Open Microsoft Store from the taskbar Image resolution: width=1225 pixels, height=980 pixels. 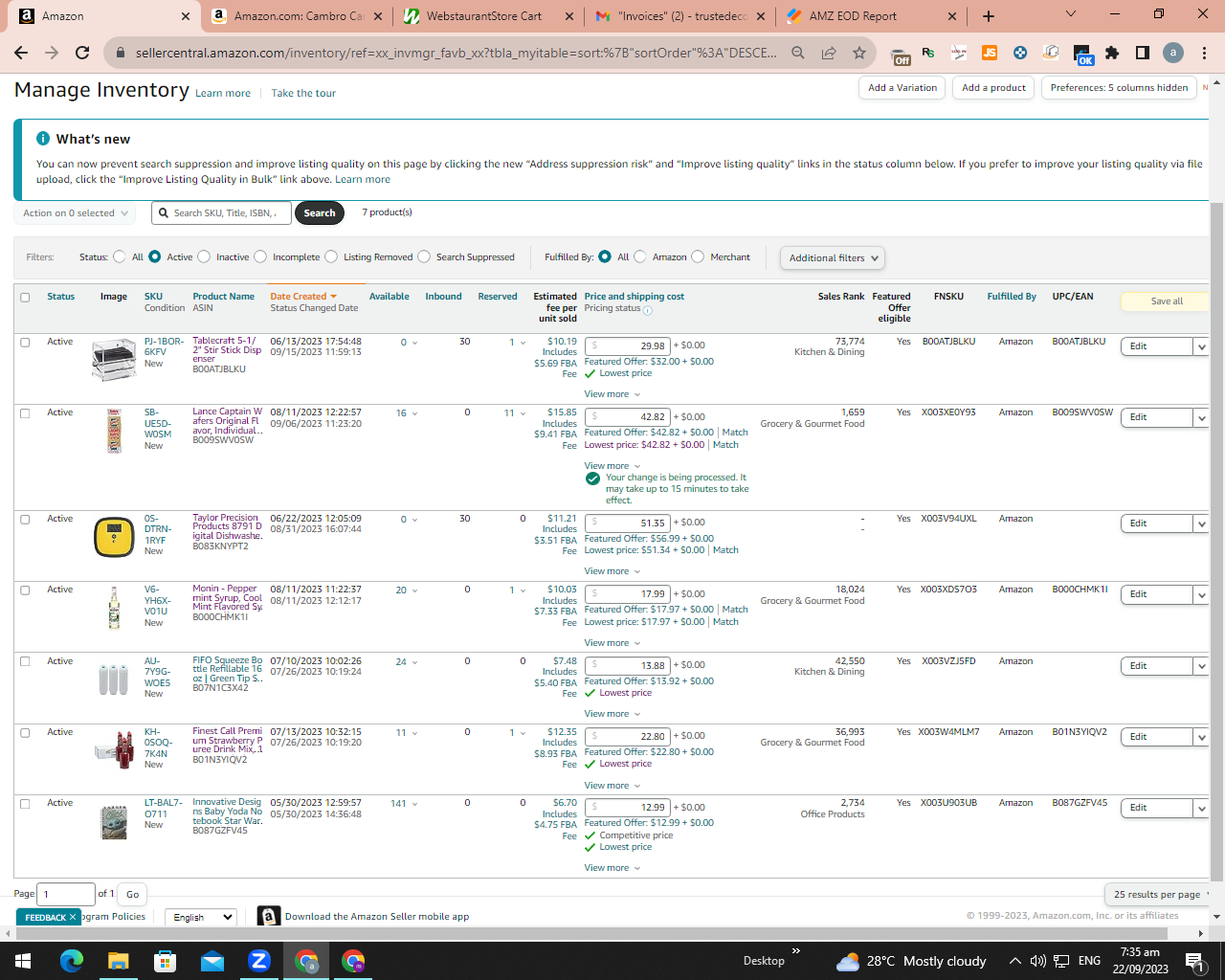[165, 961]
